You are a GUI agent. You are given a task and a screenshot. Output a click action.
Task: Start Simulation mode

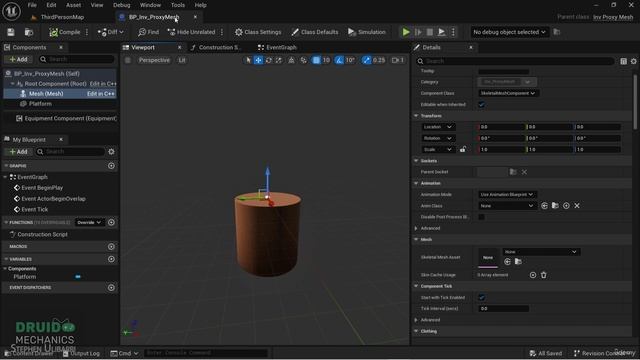(367, 32)
